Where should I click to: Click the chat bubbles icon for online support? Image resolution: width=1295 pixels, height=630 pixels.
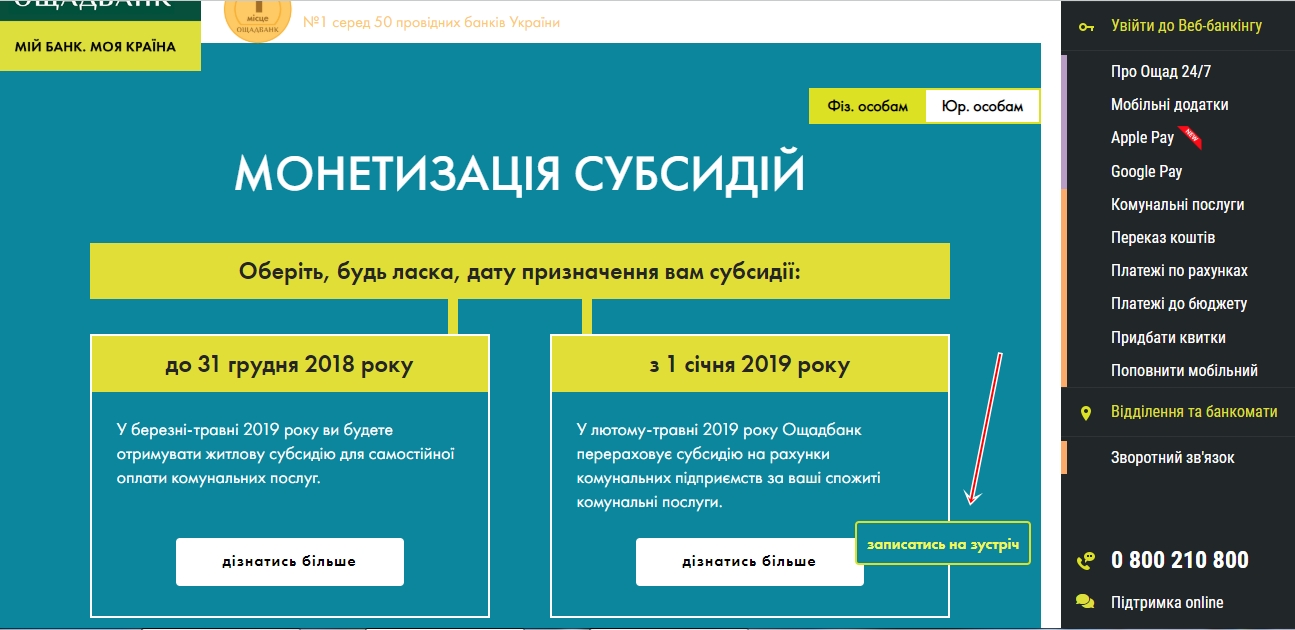[x=1085, y=602]
